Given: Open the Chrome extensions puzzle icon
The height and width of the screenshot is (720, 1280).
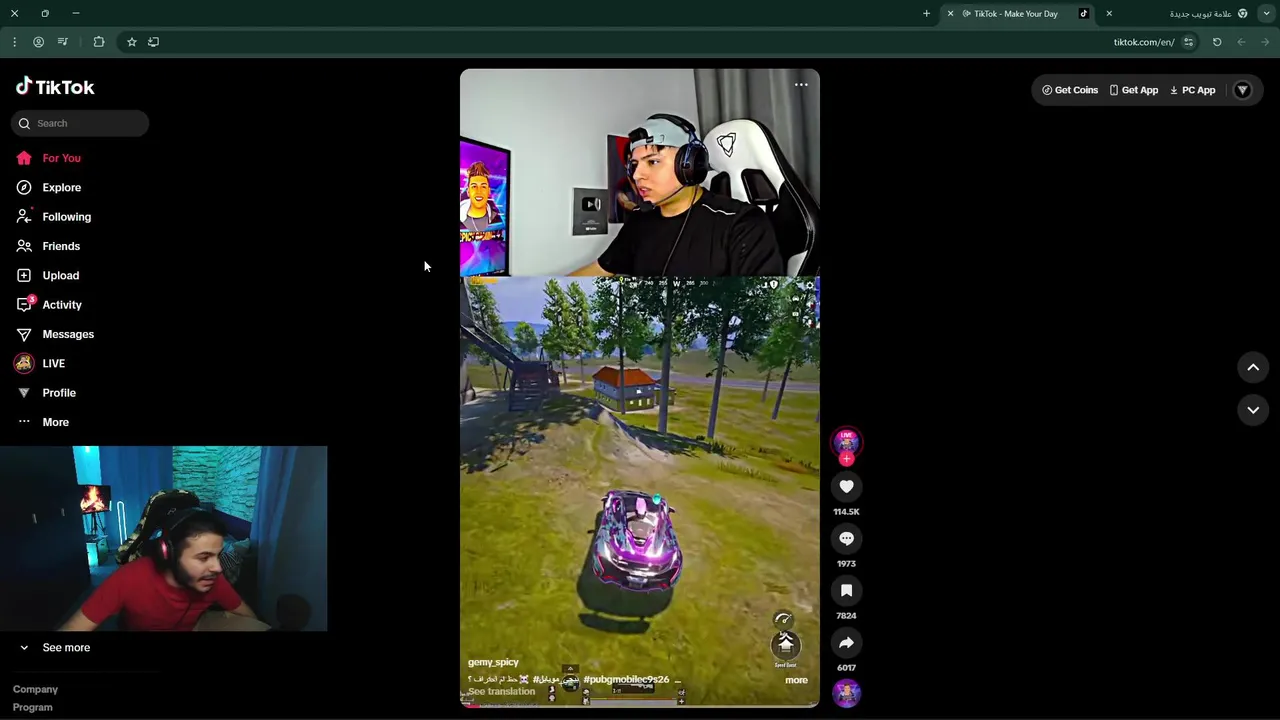Looking at the screenshot, I should click(x=99, y=42).
